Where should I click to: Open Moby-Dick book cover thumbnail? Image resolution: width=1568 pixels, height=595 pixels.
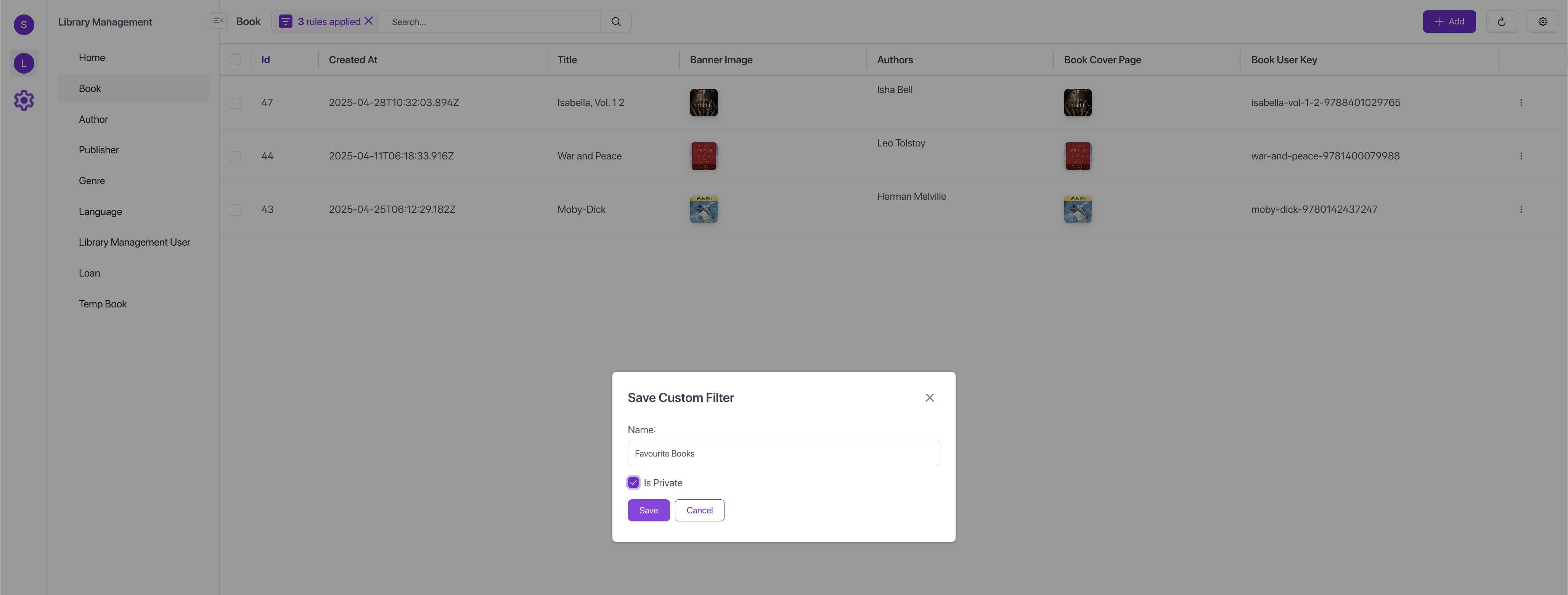point(1077,209)
